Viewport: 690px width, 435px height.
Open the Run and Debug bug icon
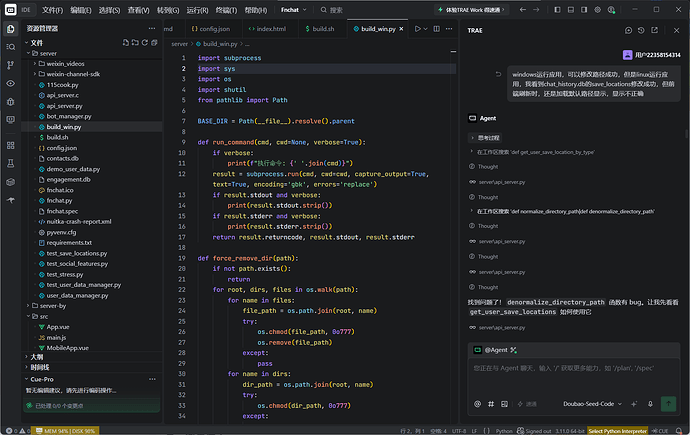11,102
